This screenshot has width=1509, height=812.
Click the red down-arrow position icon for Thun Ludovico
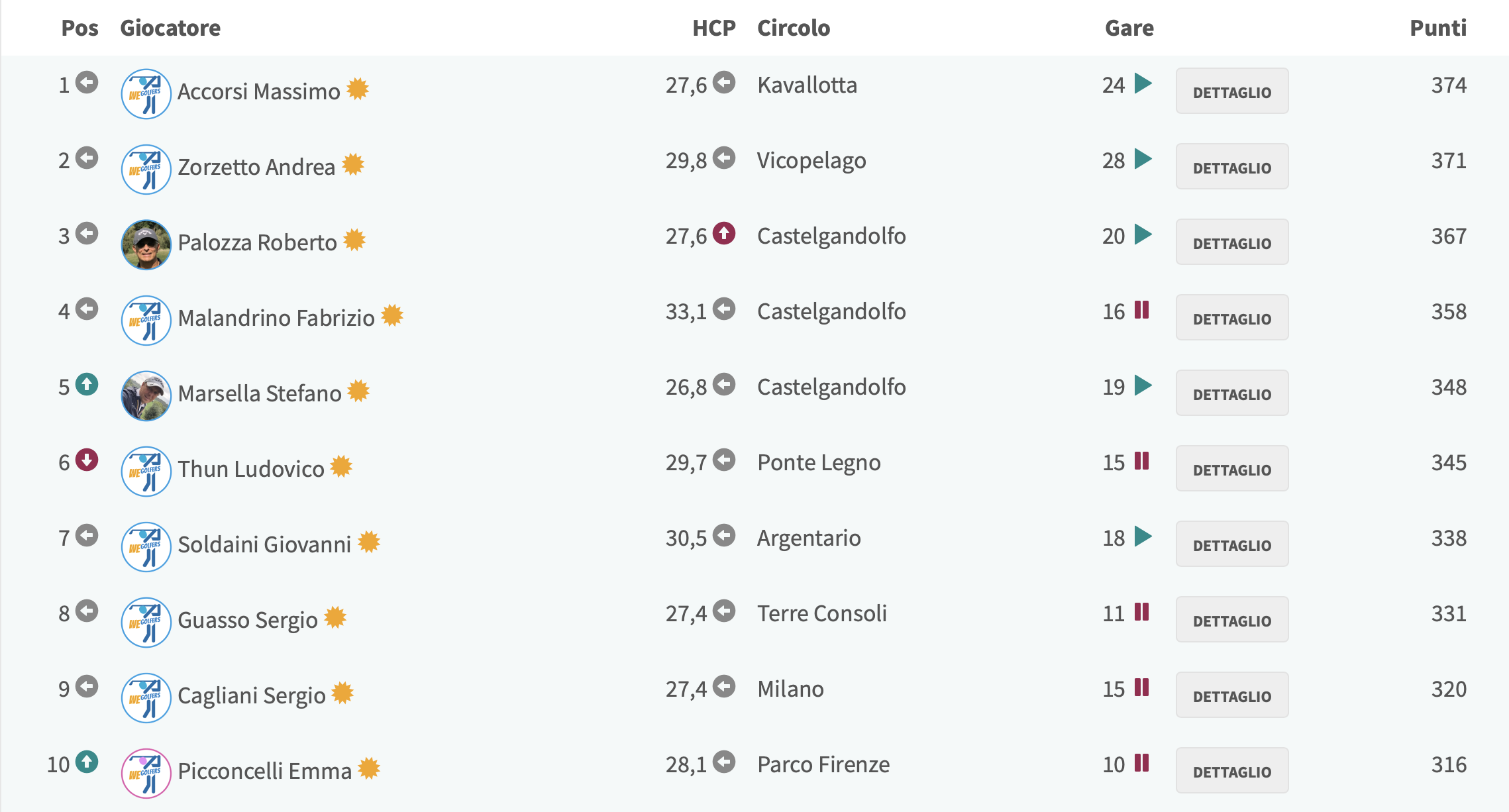point(87,460)
